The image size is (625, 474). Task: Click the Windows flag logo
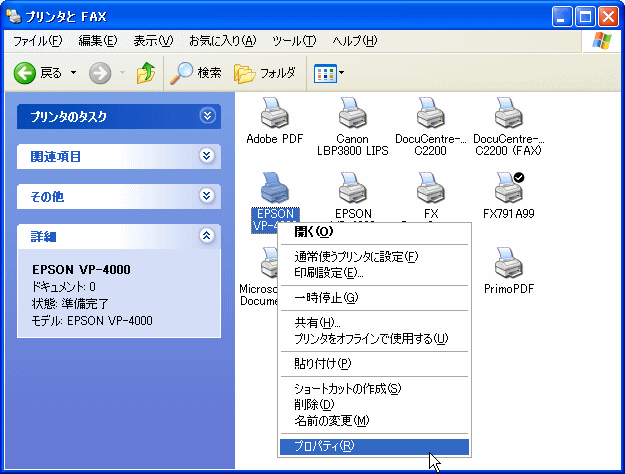pos(602,41)
